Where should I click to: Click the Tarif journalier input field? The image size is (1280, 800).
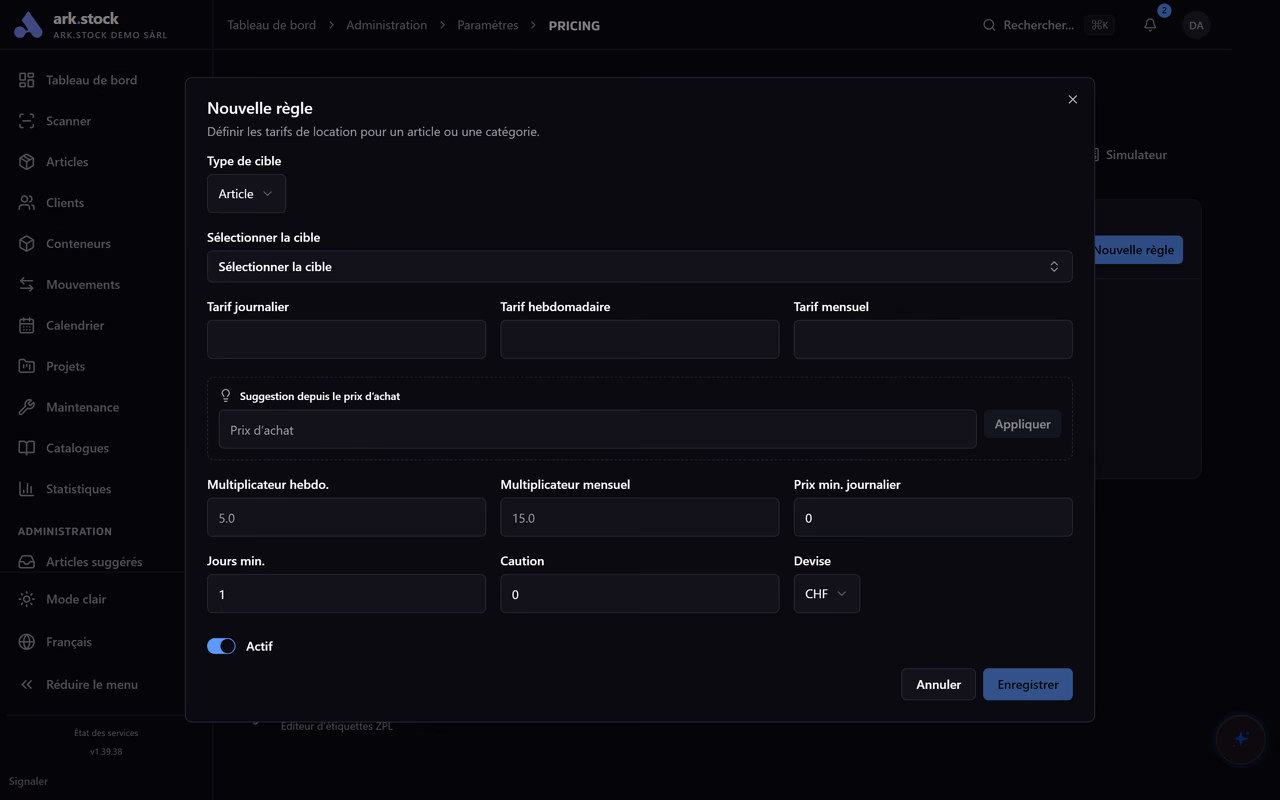pyautogui.click(x=346, y=340)
